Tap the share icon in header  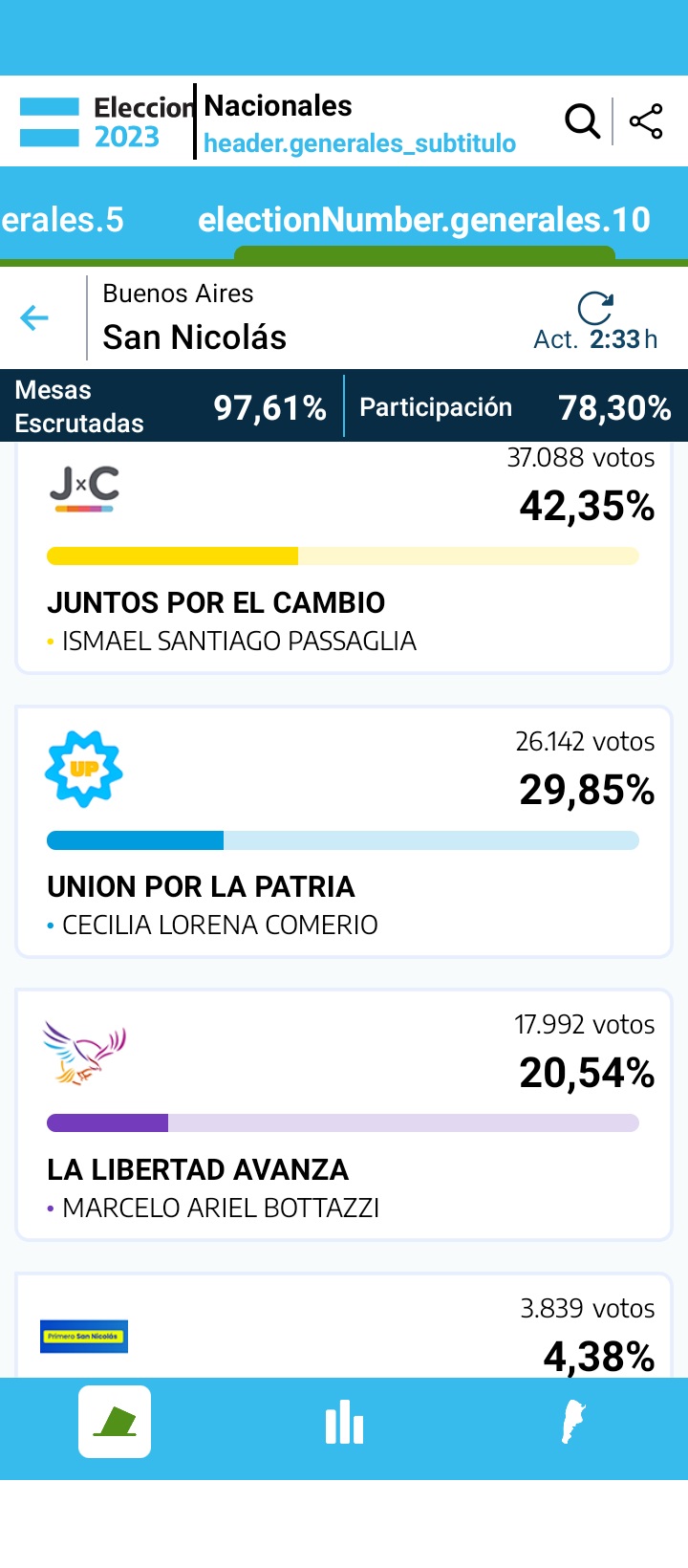[x=646, y=121]
